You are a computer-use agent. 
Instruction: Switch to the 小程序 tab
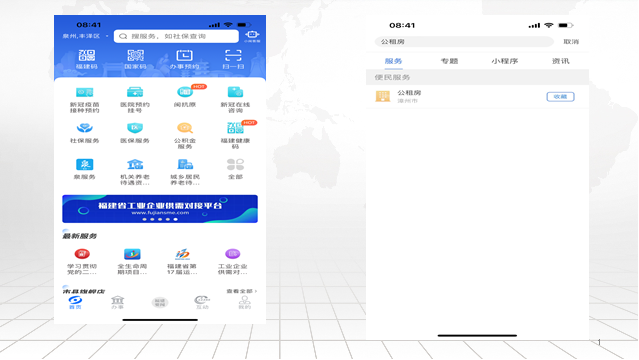coord(505,61)
